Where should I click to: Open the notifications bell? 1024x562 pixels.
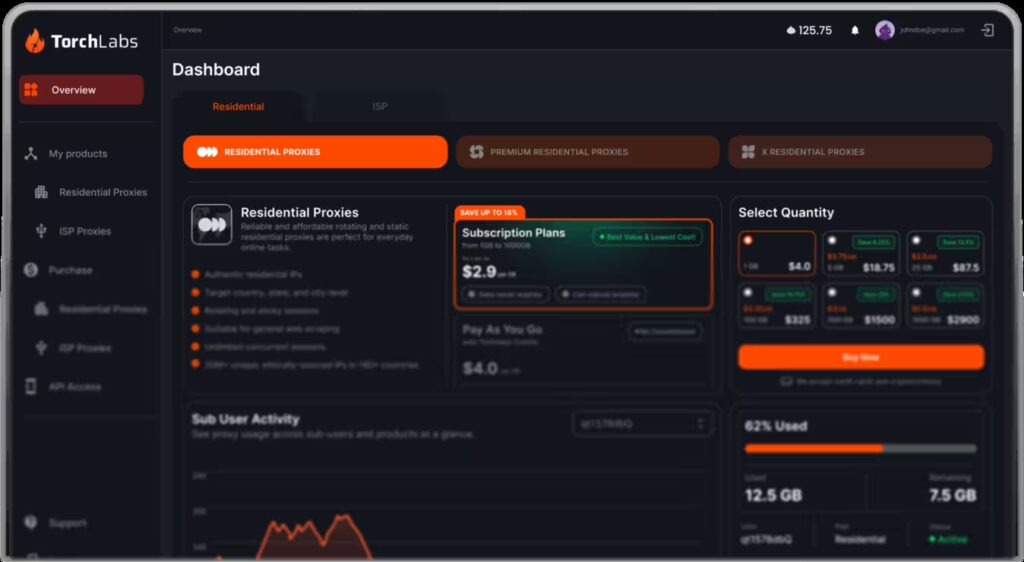click(x=855, y=30)
